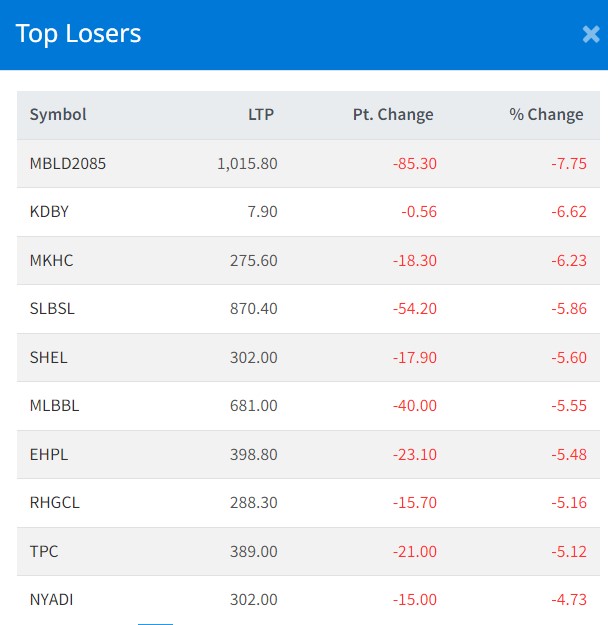Click the SLBSL symbol
608x625 pixels.
tap(52, 309)
